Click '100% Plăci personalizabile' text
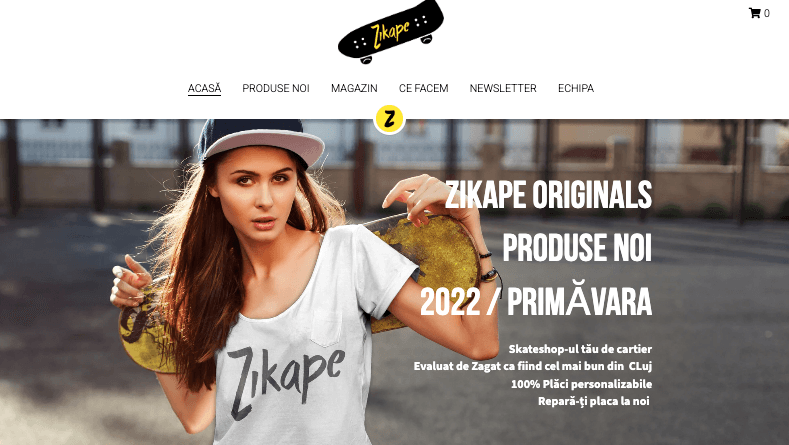 [x=582, y=384]
